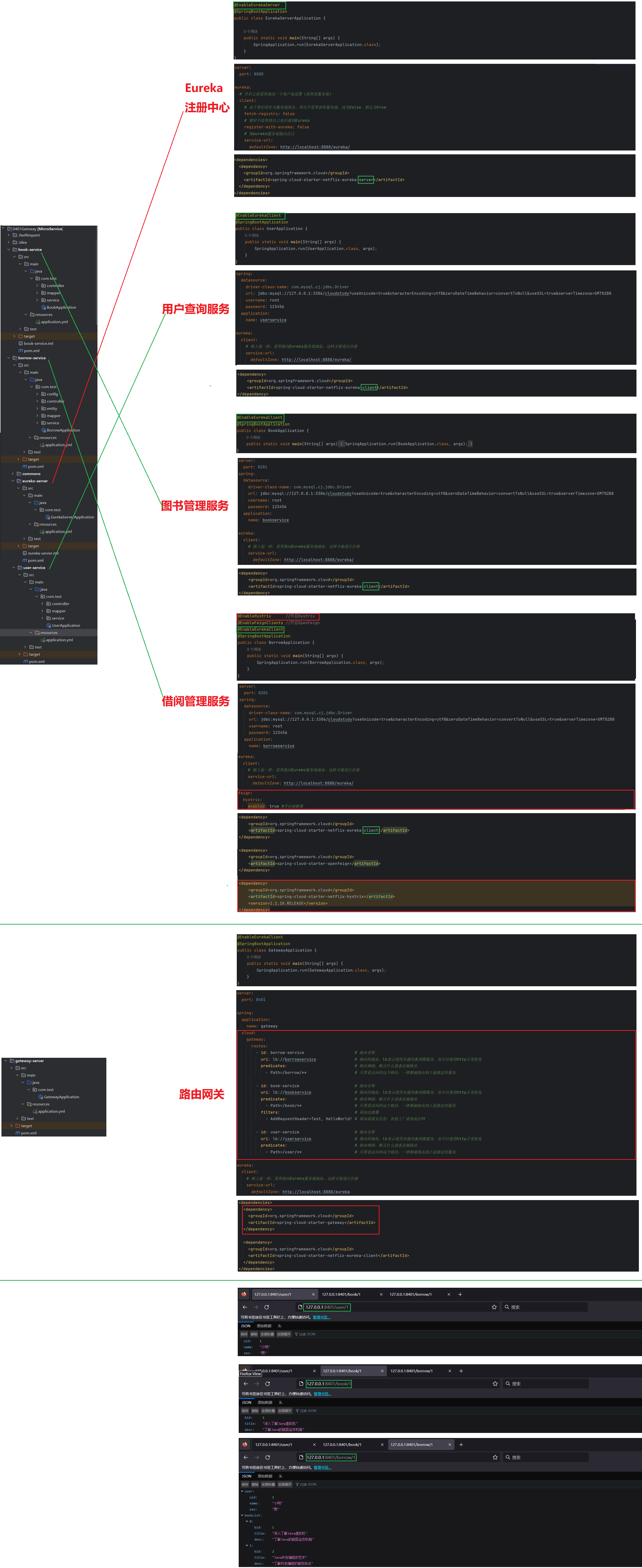Collapse user object in borrow JSON viewer

(x=242, y=1491)
